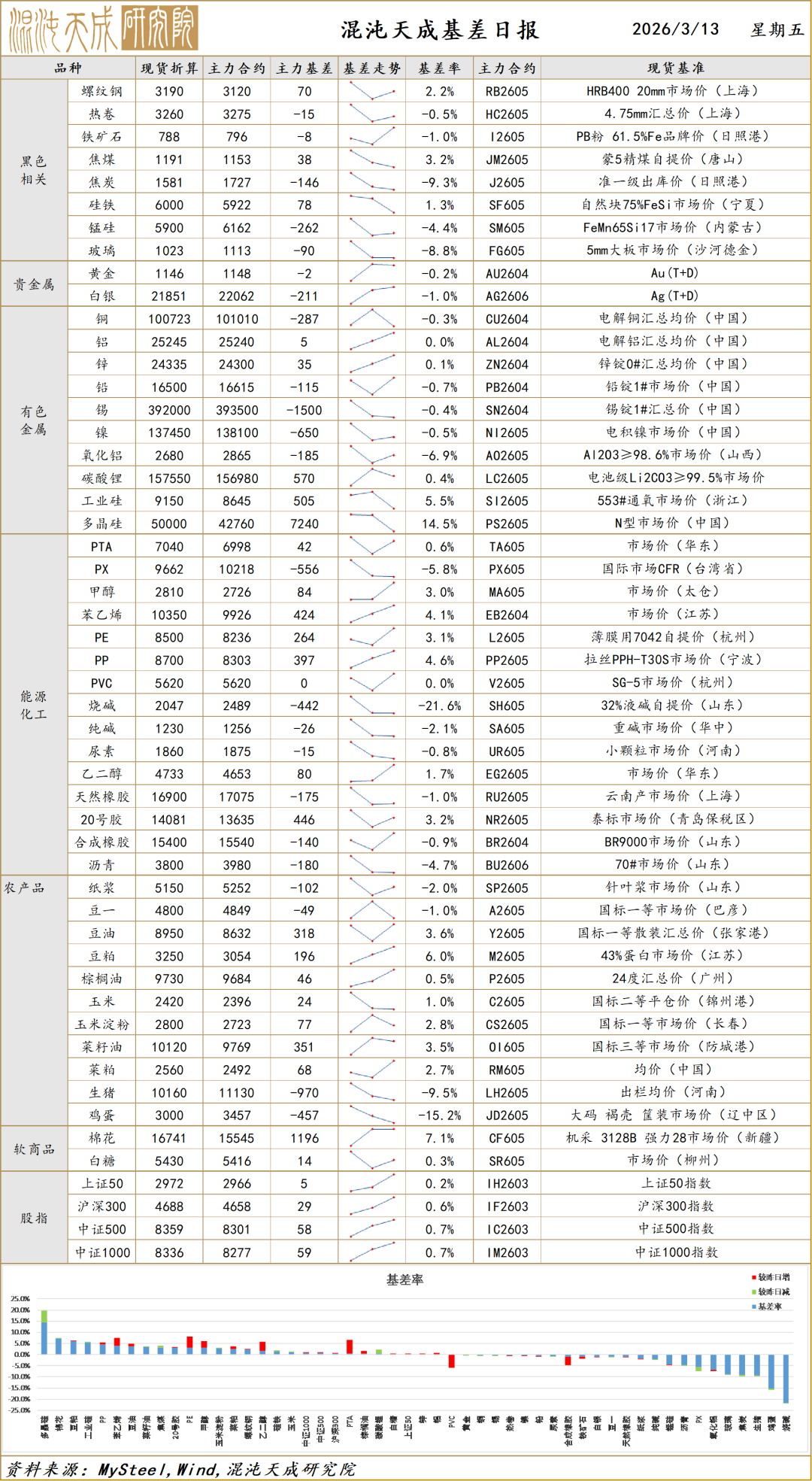Click the 有色金属 category cell

point(34,420)
